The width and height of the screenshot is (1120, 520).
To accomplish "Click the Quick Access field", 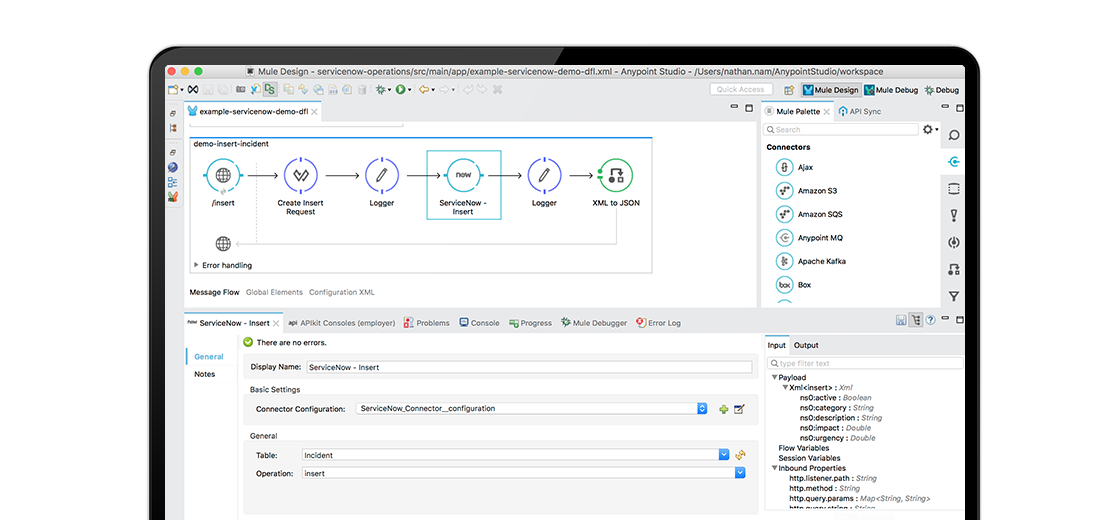I will pyautogui.click(x=741, y=89).
